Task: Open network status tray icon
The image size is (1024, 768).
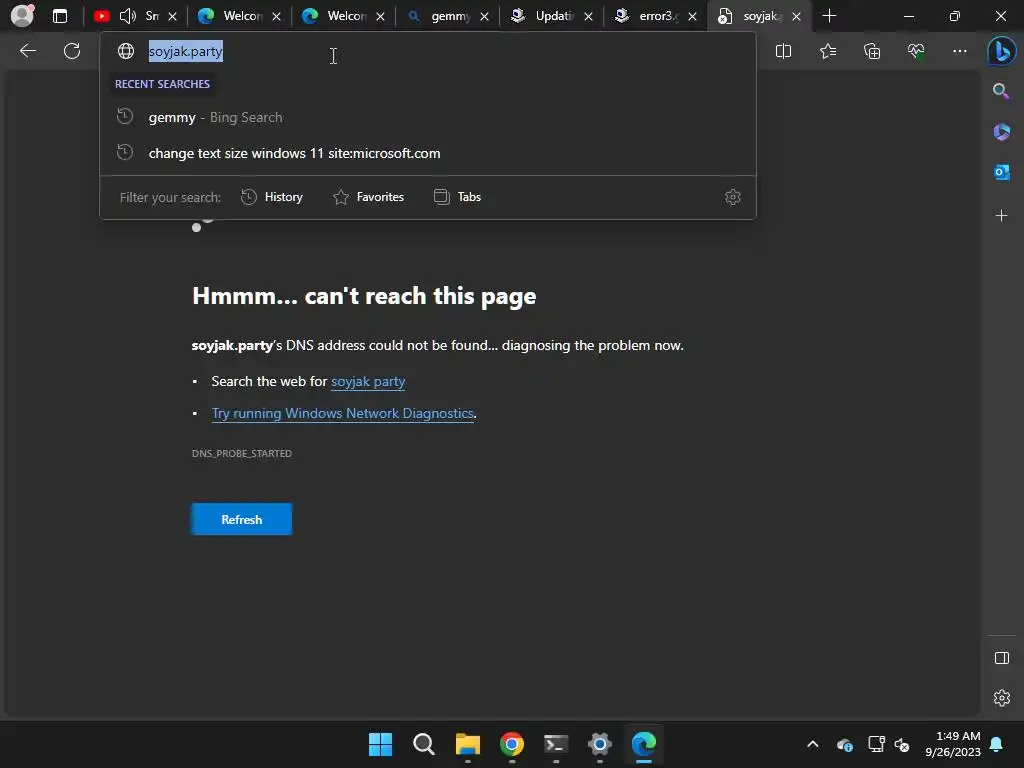Action: point(876,744)
